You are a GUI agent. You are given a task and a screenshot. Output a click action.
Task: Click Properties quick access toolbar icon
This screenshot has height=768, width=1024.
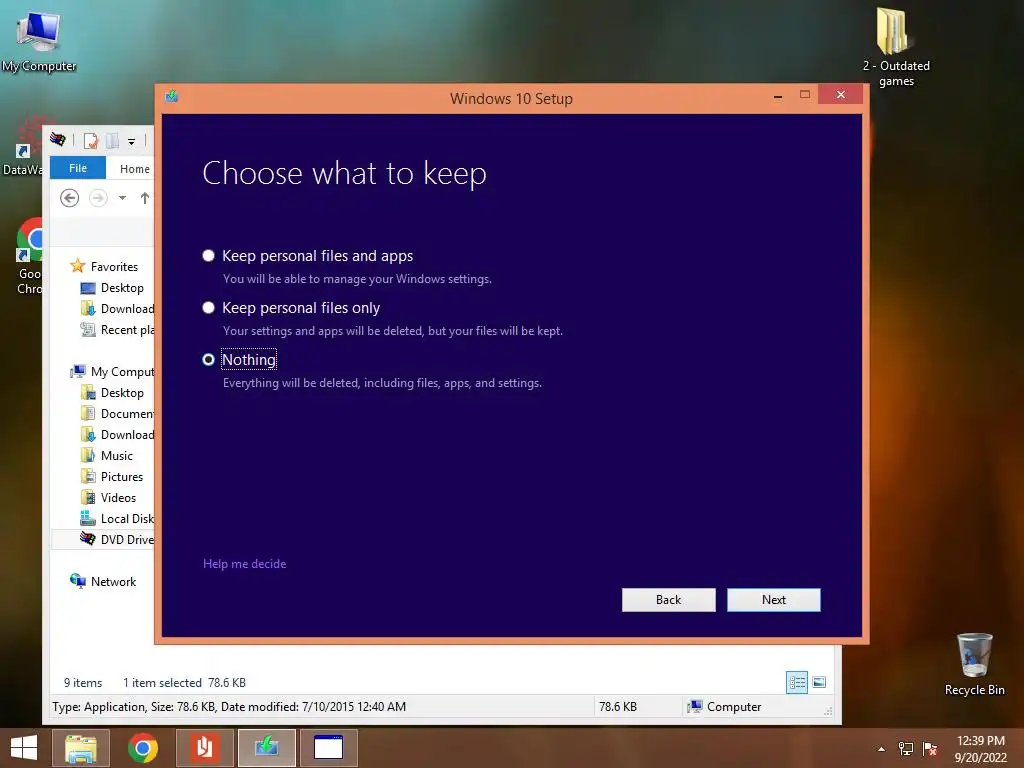[x=91, y=140]
